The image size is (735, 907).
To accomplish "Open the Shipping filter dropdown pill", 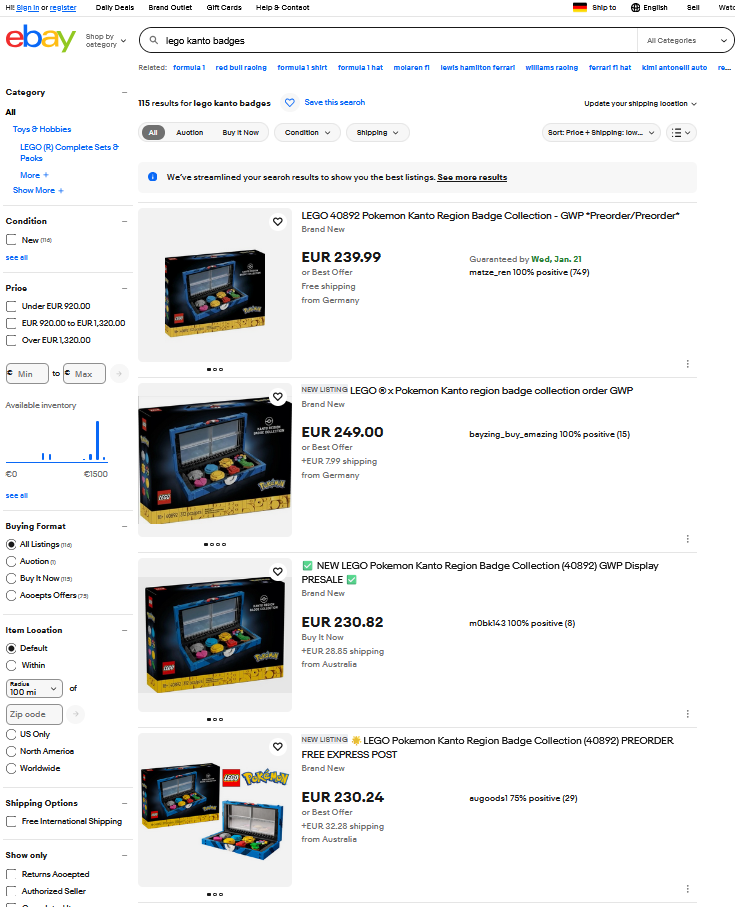I will pos(378,132).
